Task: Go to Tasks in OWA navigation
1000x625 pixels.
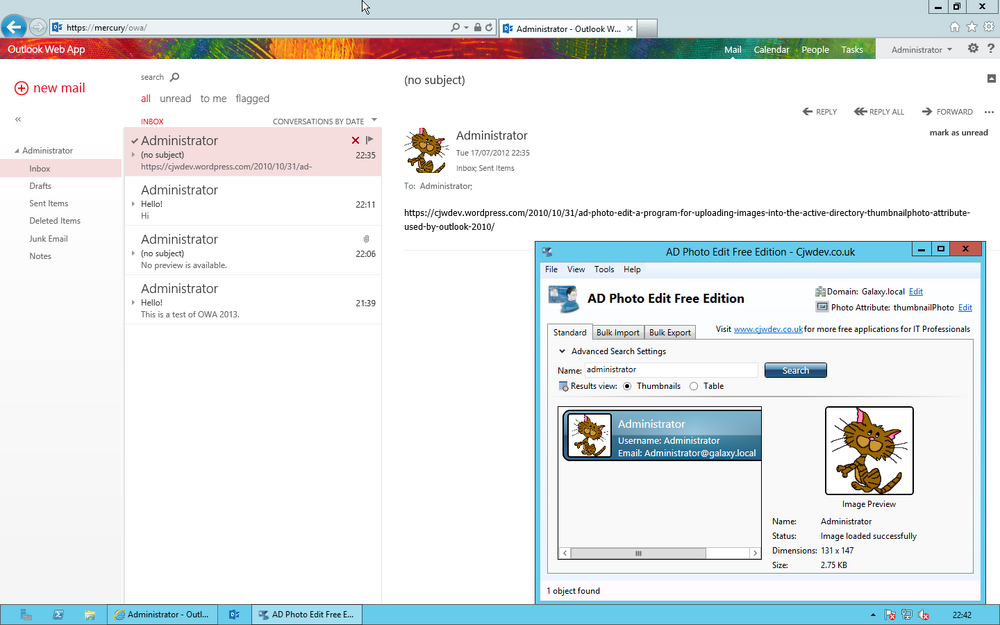Action: (x=851, y=49)
